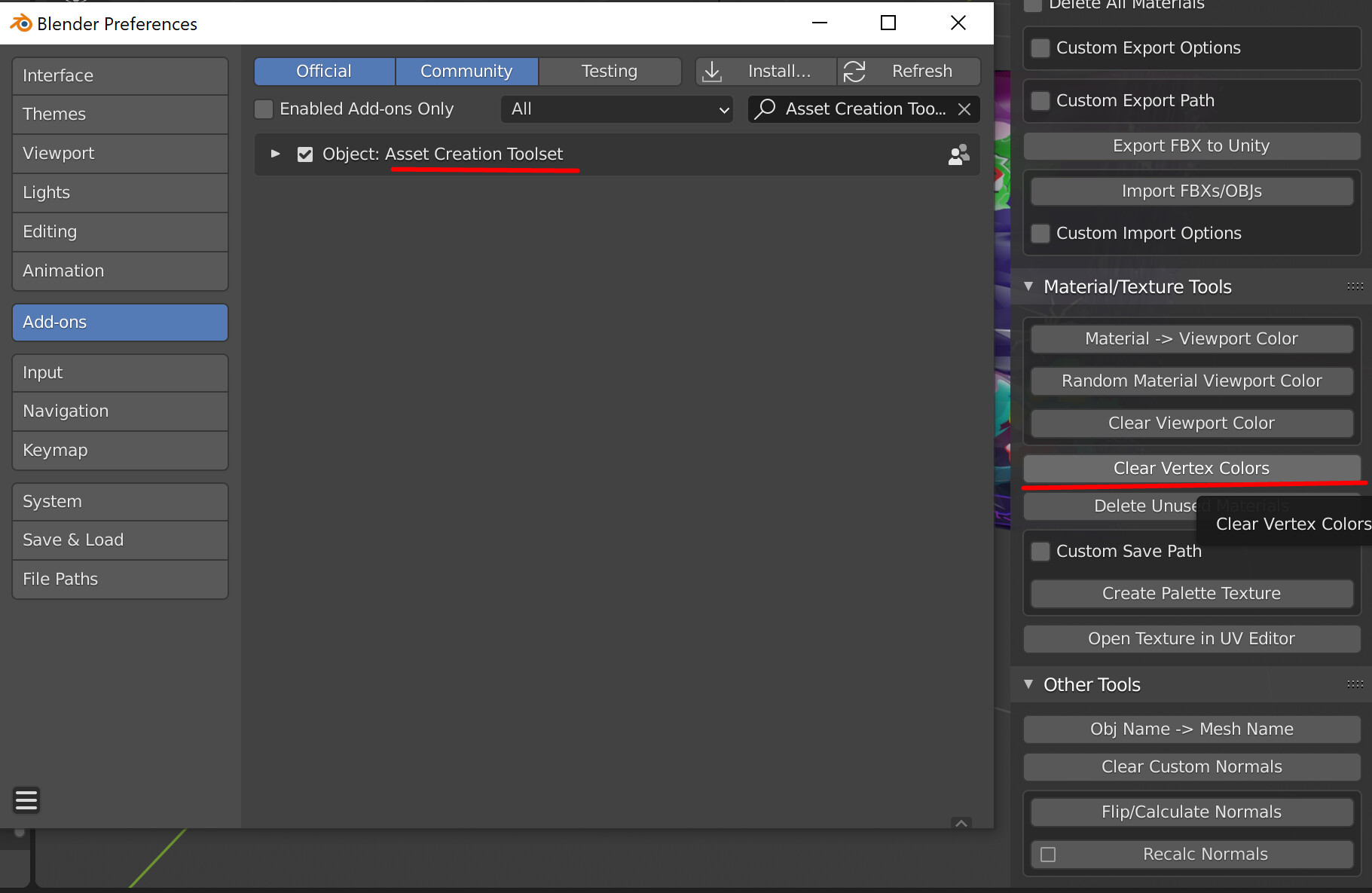Switch to the Testing add-ons tab

pyautogui.click(x=610, y=71)
